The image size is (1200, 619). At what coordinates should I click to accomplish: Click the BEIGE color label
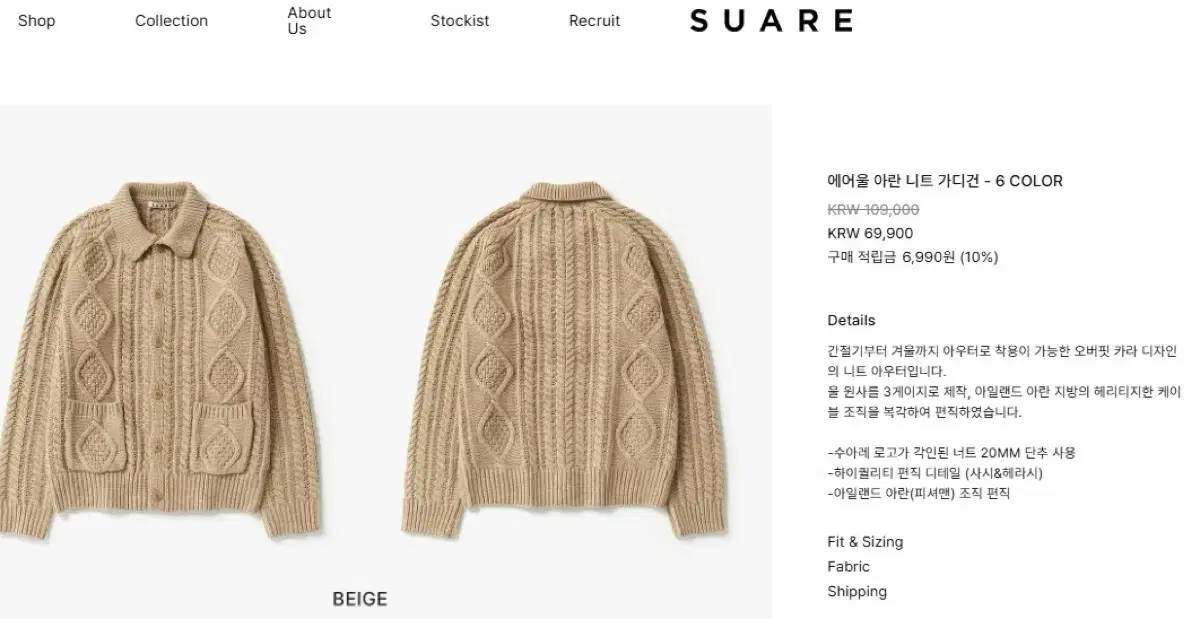pyautogui.click(x=360, y=599)
